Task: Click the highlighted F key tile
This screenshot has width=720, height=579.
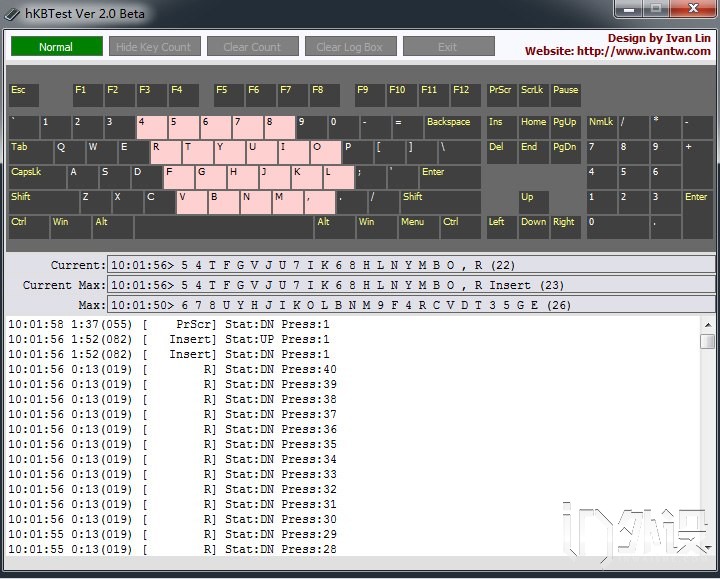Action: [x=179, y=177]
